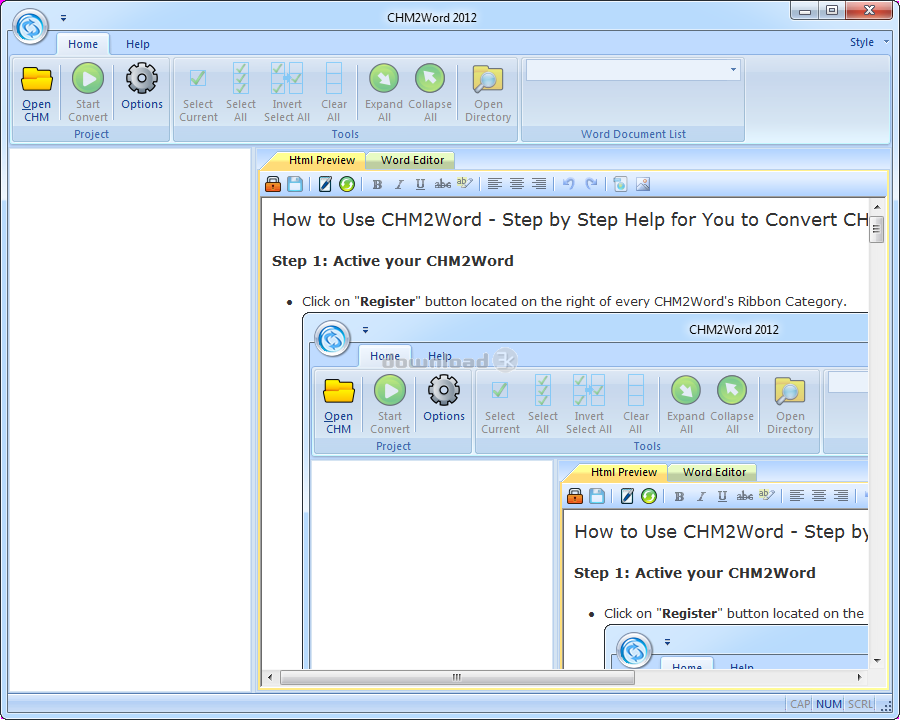Click the window resize grip in status bar

pos(886,706)
